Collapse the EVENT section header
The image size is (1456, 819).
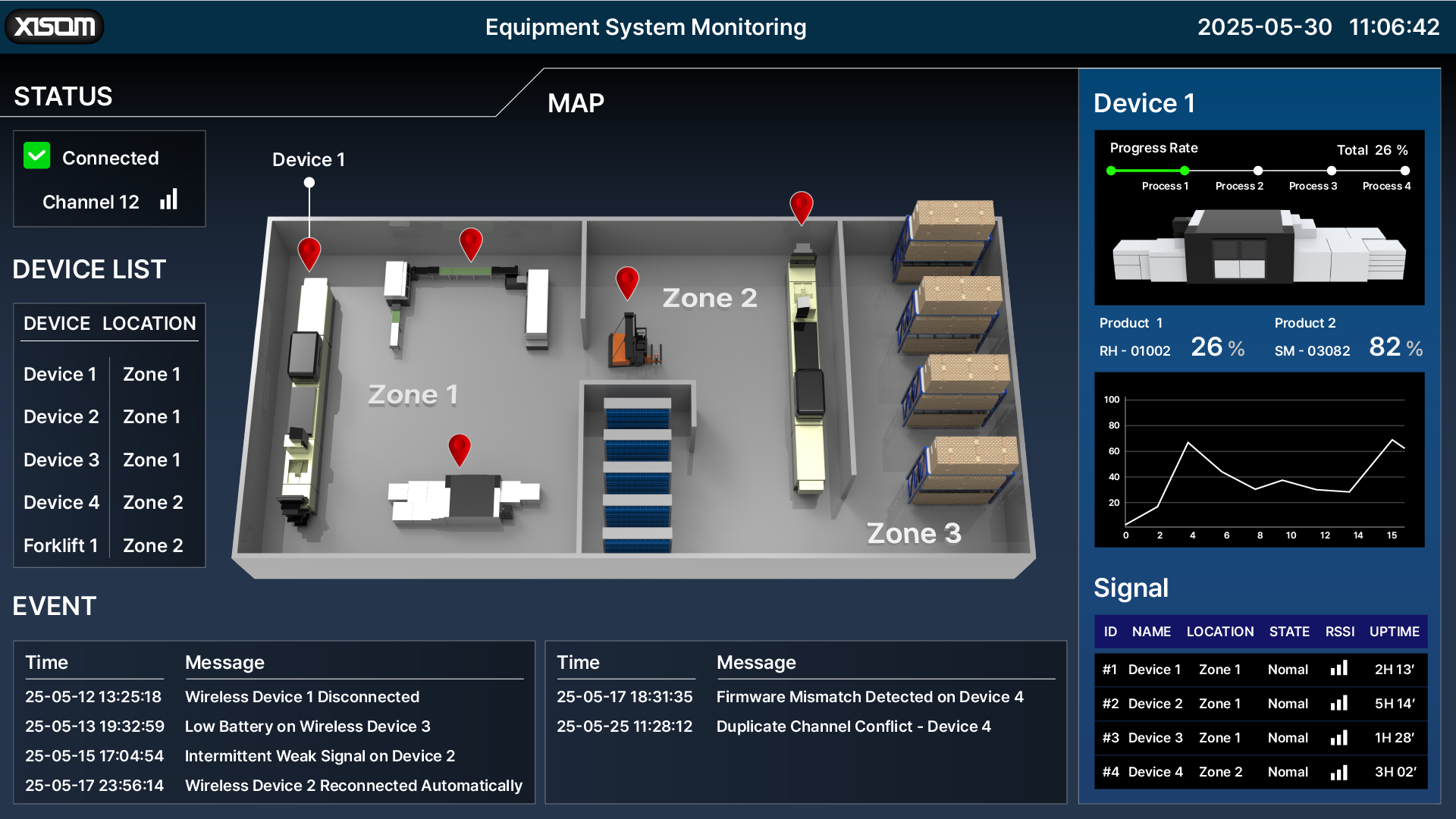click(x=54, y=606)
